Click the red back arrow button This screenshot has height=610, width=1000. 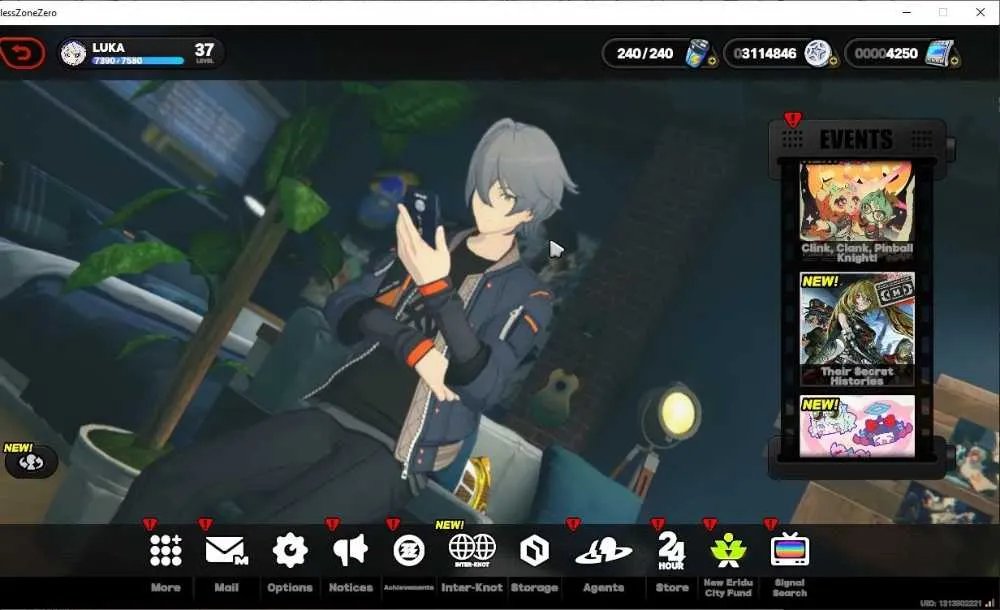pos(22,54)
